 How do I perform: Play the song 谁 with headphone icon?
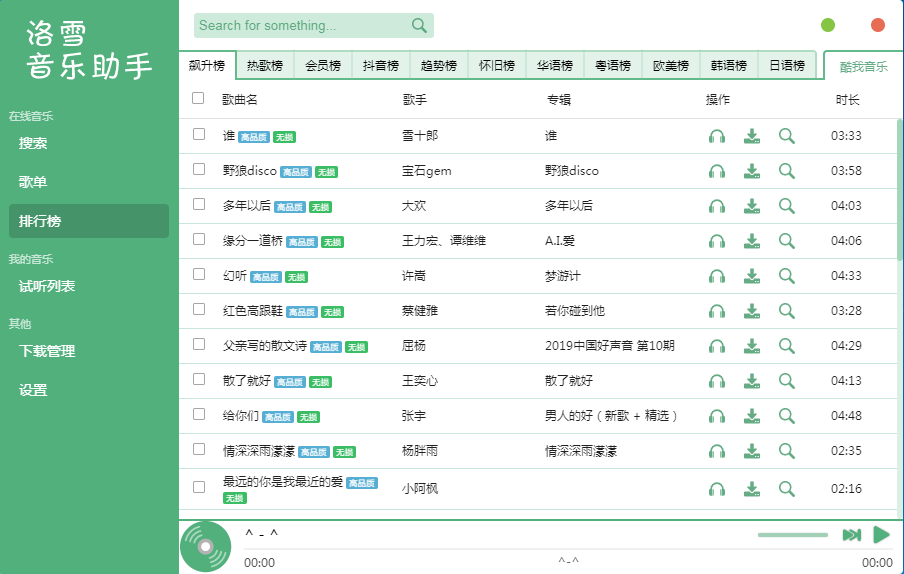(716, 136)
